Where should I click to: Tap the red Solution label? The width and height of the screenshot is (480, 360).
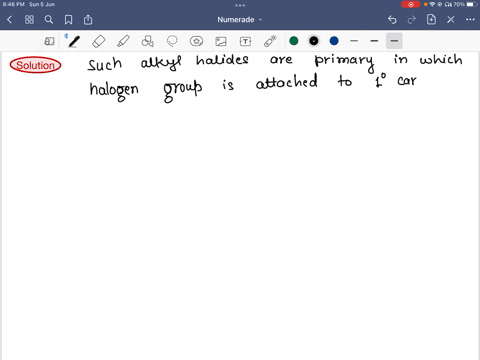pyautogui.click(x=35, y=65)
